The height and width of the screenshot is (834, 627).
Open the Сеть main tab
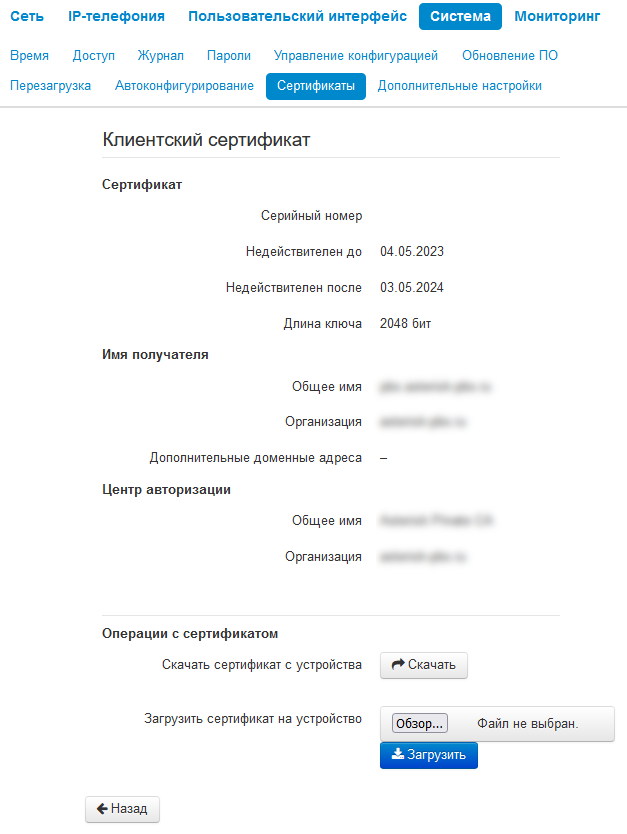pyautogui.click(x=27, y=16)
